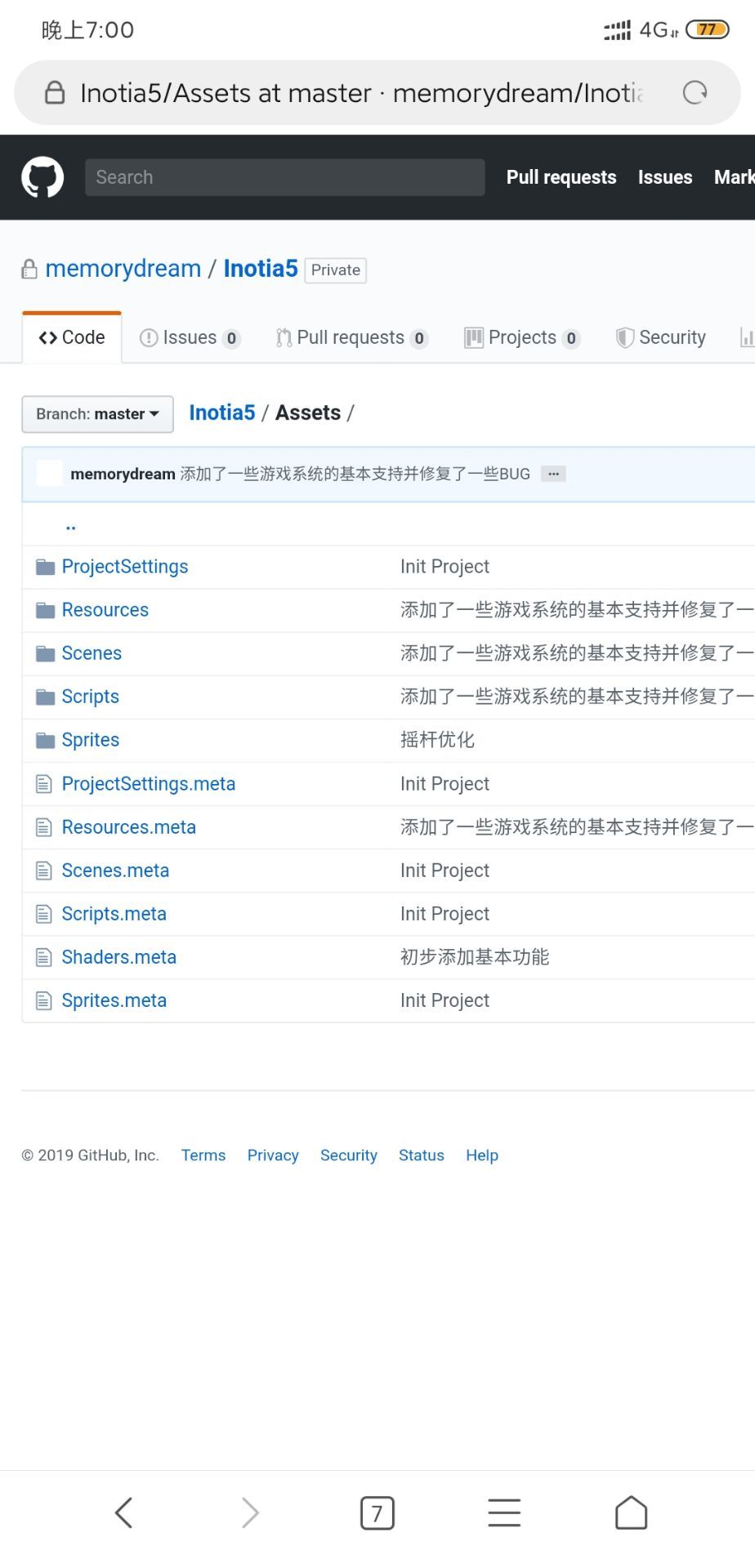
Task: Click the Sprites folder icon
Action: (x=46, y=740)
